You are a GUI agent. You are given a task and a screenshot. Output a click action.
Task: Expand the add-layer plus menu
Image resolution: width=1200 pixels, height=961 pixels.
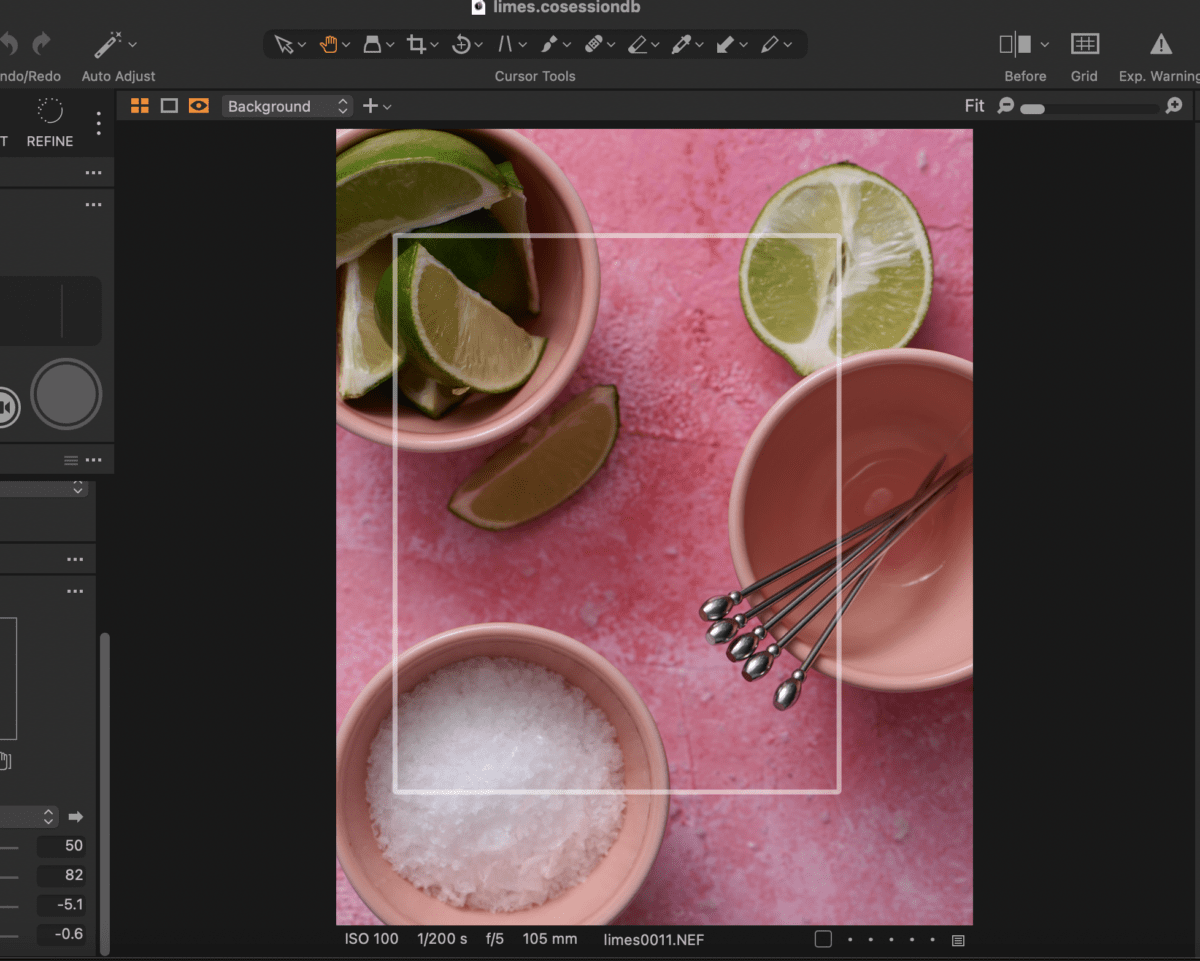coord(377,105)
